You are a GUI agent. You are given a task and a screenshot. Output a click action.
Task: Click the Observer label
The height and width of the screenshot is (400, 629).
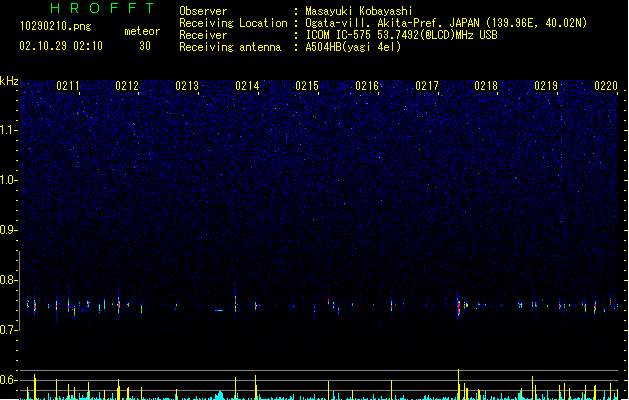tap(203, 11)
